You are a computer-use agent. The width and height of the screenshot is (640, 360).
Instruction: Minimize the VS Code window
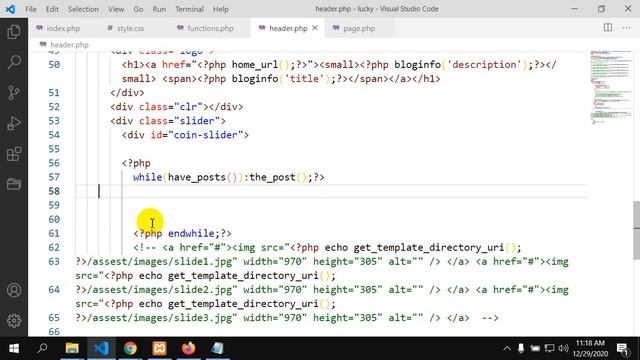(574, 9)
